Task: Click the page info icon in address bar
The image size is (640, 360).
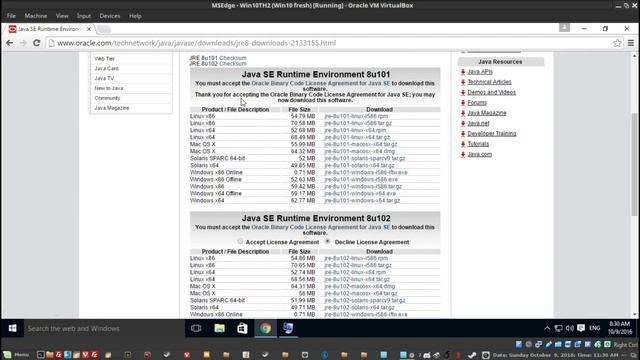Action: (x=52, y=43)
